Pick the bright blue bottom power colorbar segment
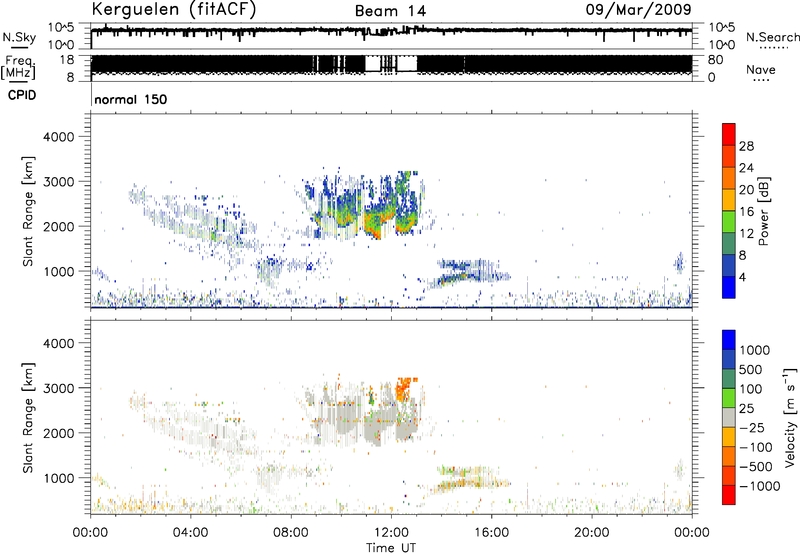800x554 pixels. [729, 287]
